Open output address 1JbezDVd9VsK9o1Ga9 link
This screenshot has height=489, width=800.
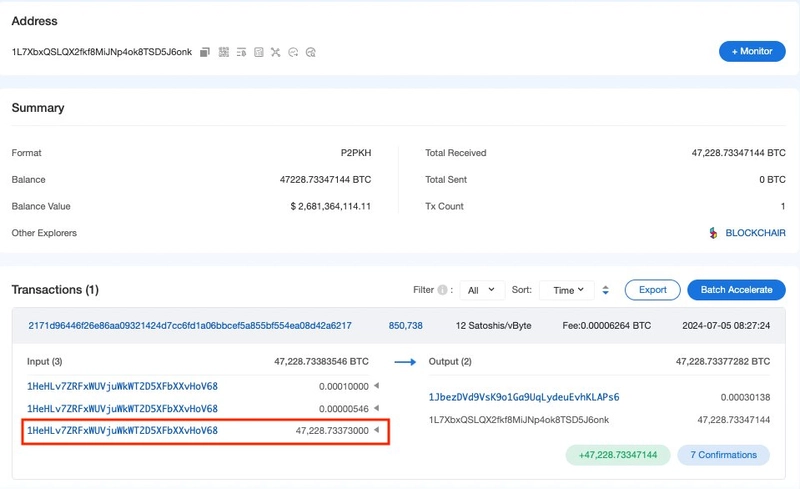(x=523, y=397)
